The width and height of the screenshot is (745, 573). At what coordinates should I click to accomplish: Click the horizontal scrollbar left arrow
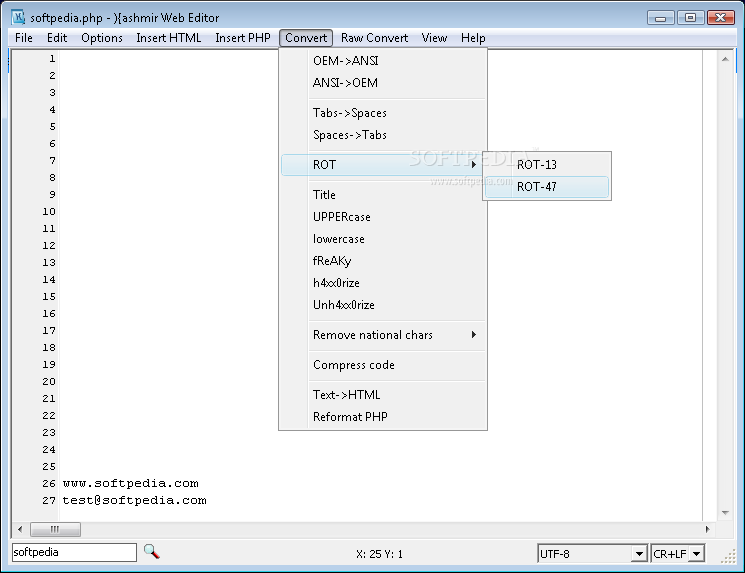coord(20,529)
